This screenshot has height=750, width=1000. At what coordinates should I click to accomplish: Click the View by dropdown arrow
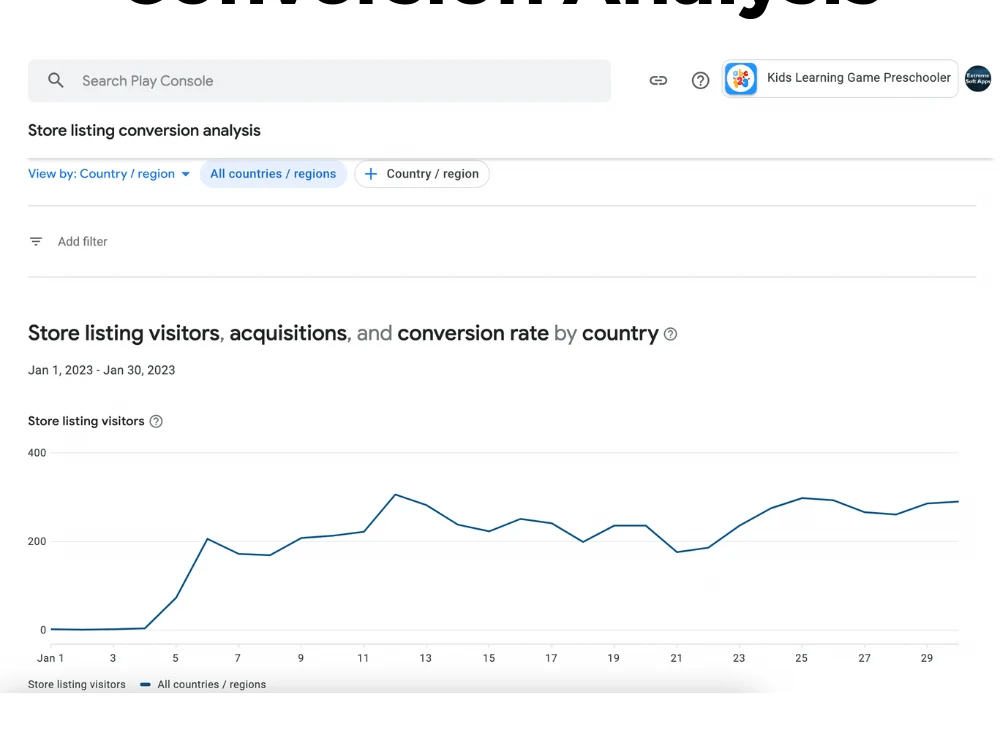click(186, 174)
